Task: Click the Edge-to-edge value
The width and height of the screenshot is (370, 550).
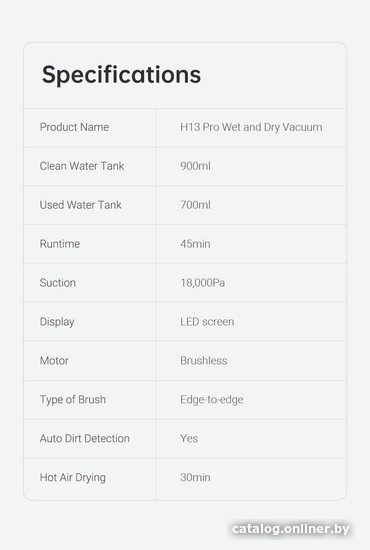Action: (212, 400)
